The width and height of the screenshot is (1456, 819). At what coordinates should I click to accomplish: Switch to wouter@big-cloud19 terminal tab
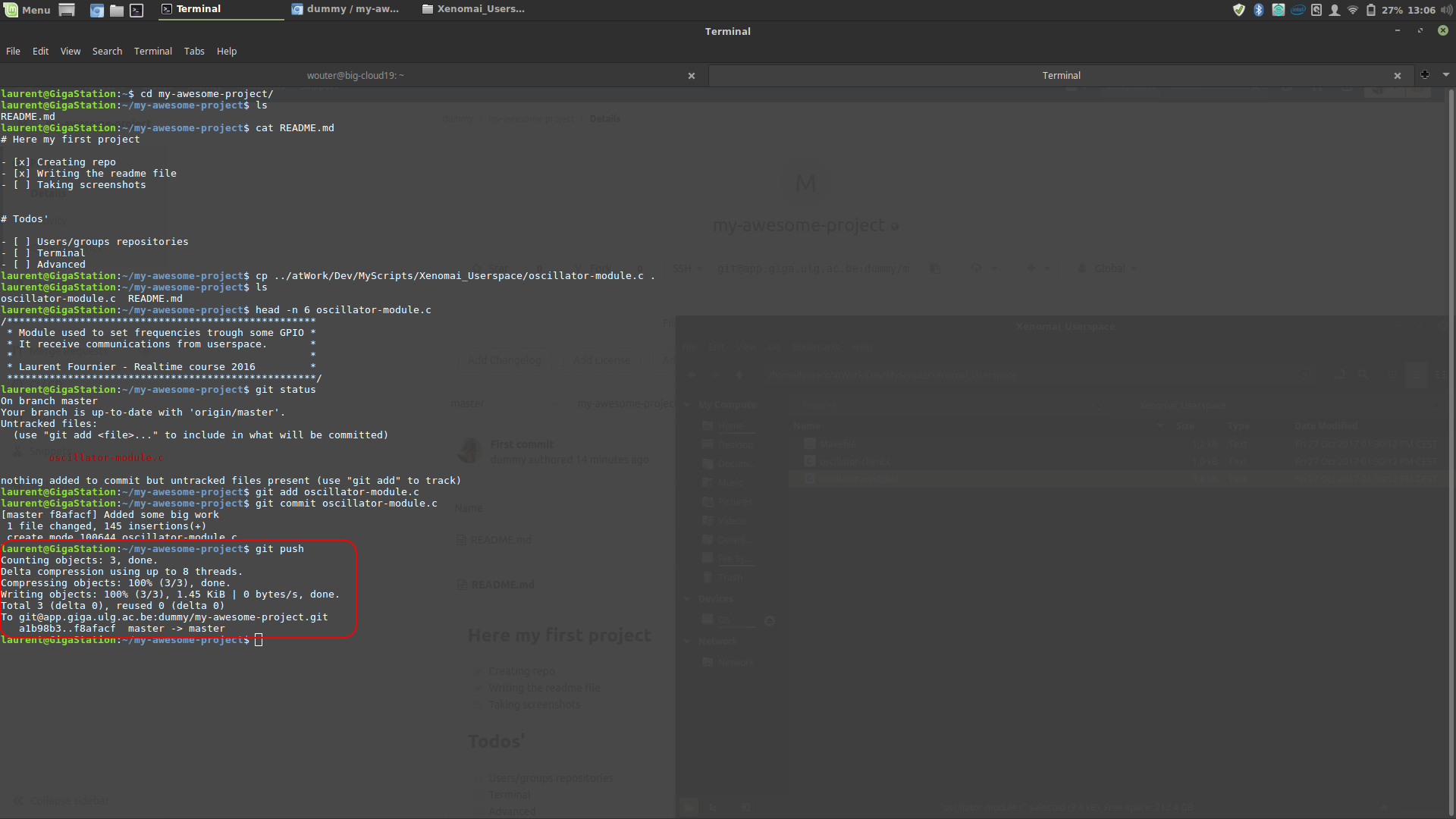click(355, 75)
